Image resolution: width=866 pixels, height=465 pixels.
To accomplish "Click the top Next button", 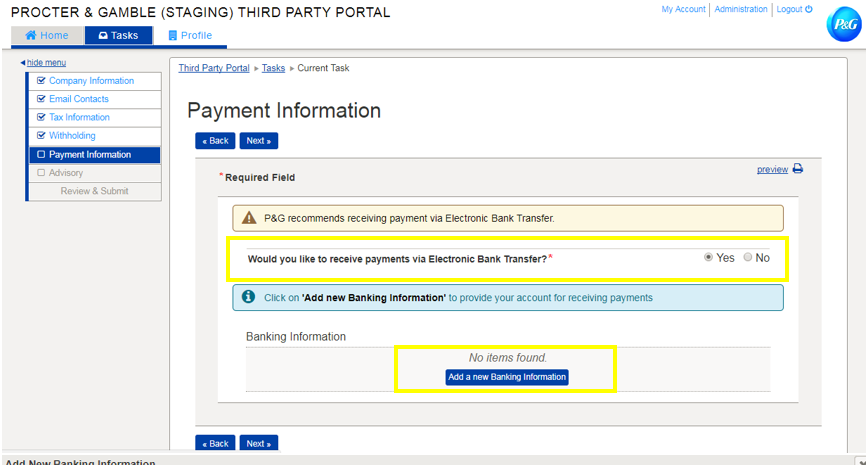I will [x=258, y=141].
